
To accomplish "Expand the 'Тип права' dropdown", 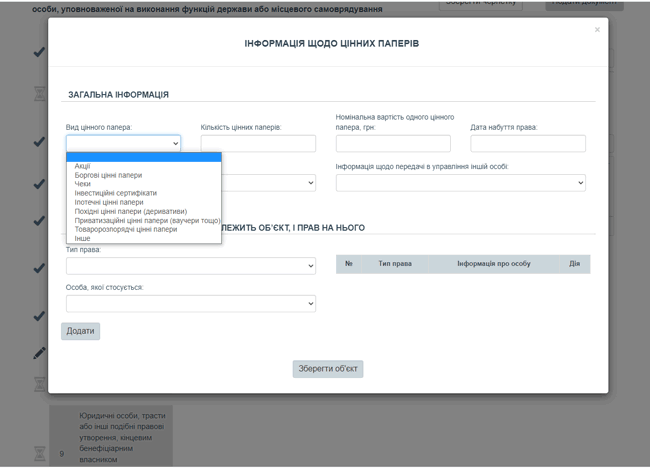I will [x=190, y=266].
